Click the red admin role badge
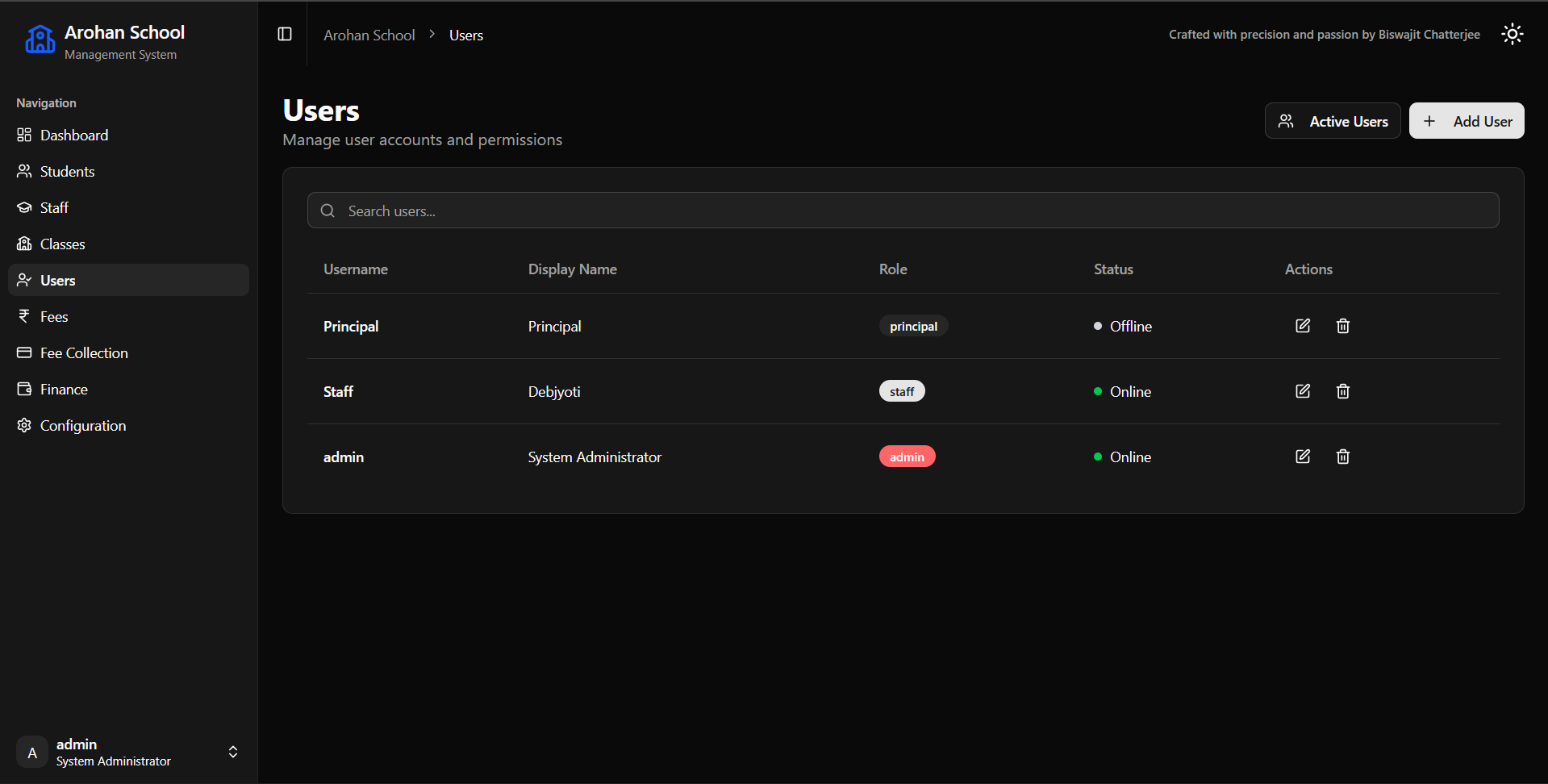The width and height of the screenshot is (1548, 784). [907, 457]
